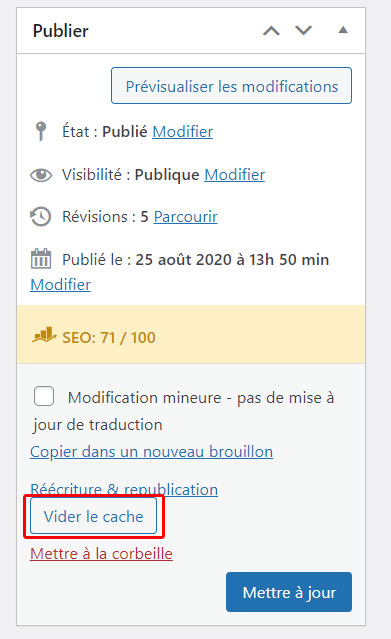The height and width of the screenshot is (639, 391).
Task: Open Réécriture & republication link
Action: point(124,488)
